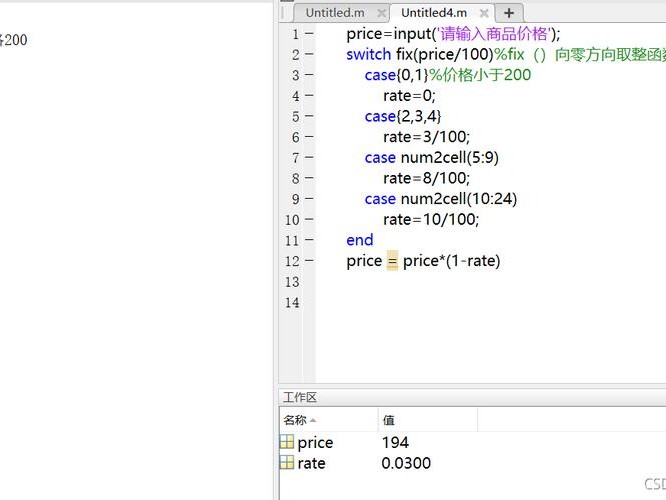Image resolution: width=666 pixels, height=500 pixels.
Task: Click the switch keyword on line 2
Action: pos(368,54)
